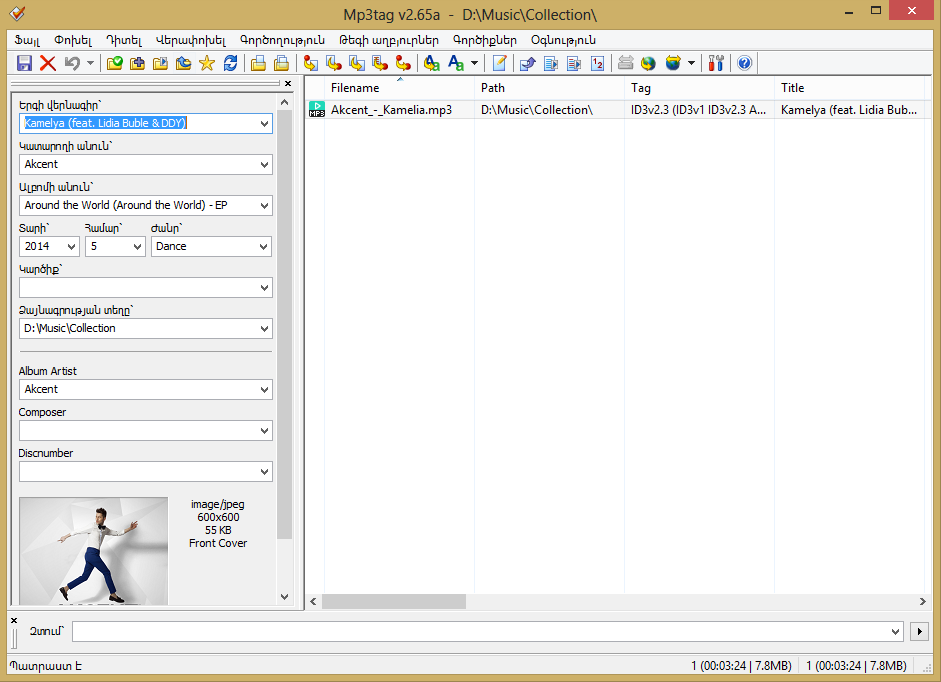941x682 pixels.
Task: Click the tag panel scroll-down arrow
Action: [284, 597]
